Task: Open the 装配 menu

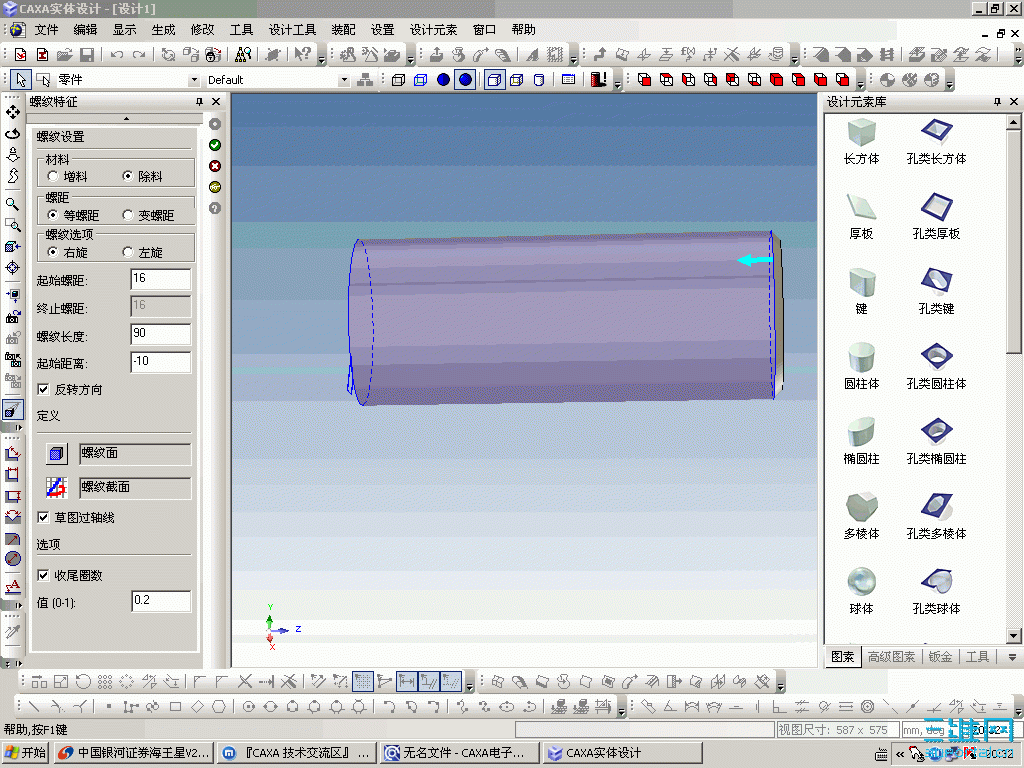Action: pyautogui.click(x=344, y=30)
